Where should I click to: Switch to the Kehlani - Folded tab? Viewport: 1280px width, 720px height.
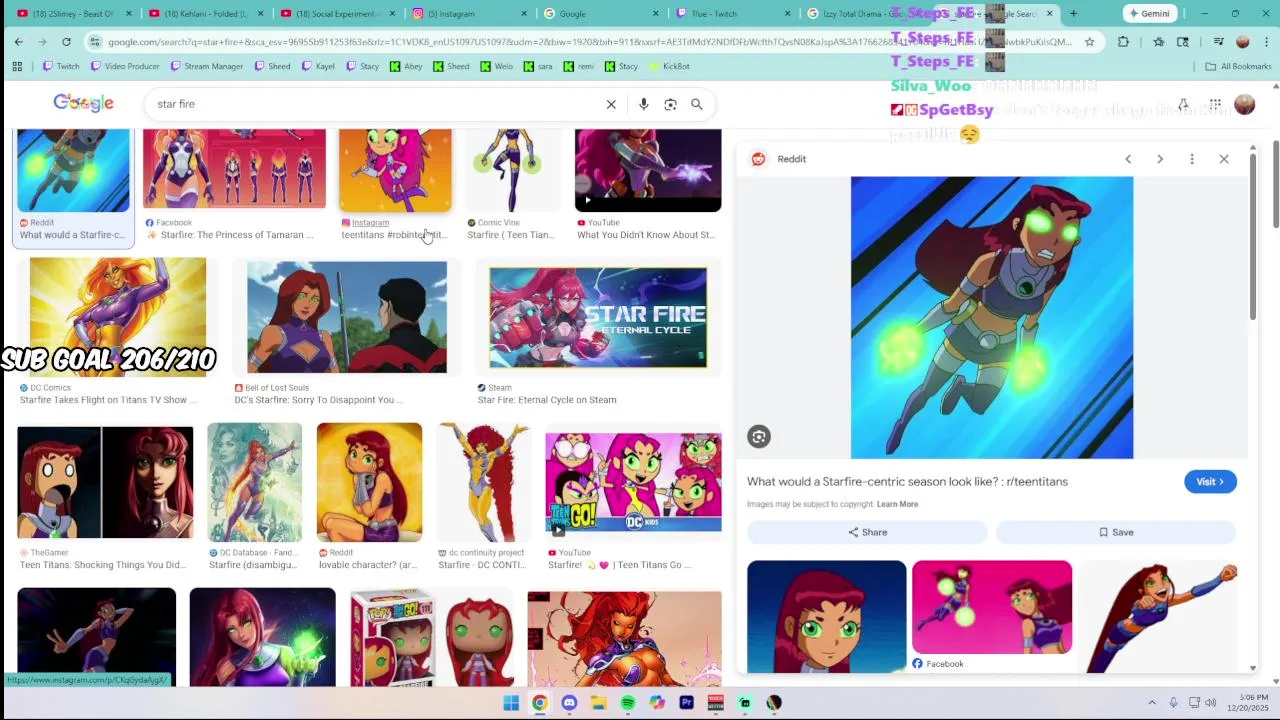(205, 14)
